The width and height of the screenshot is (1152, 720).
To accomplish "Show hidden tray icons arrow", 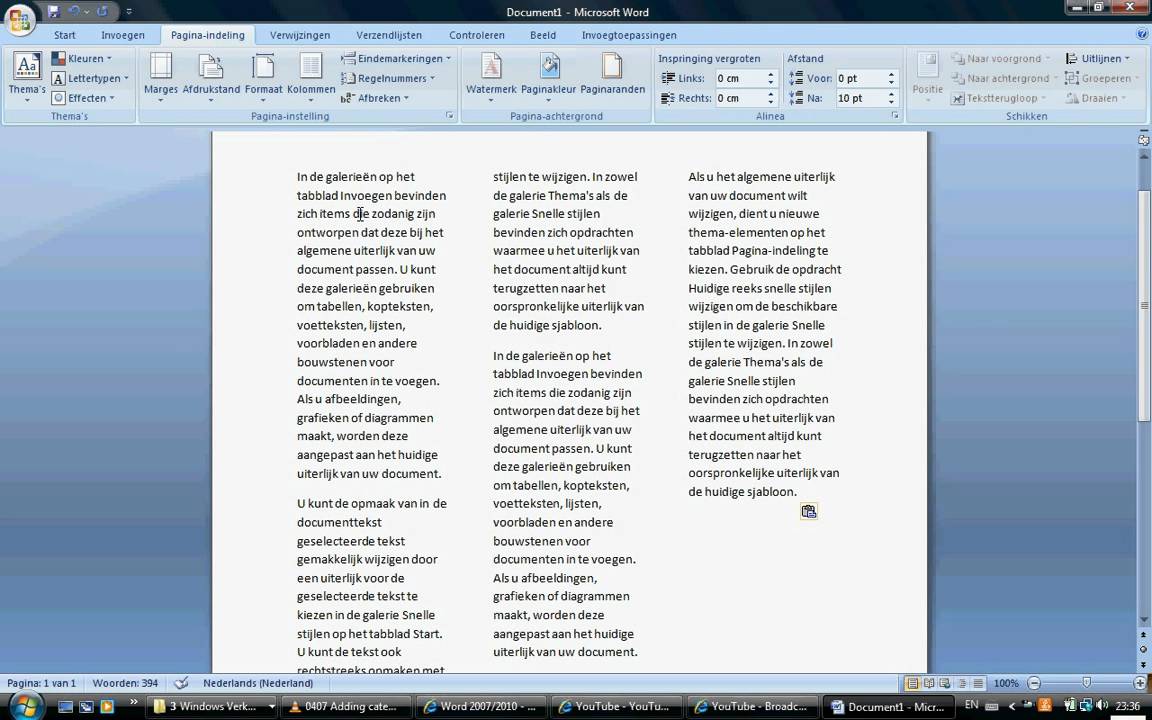I will [x=1012, y=706].
